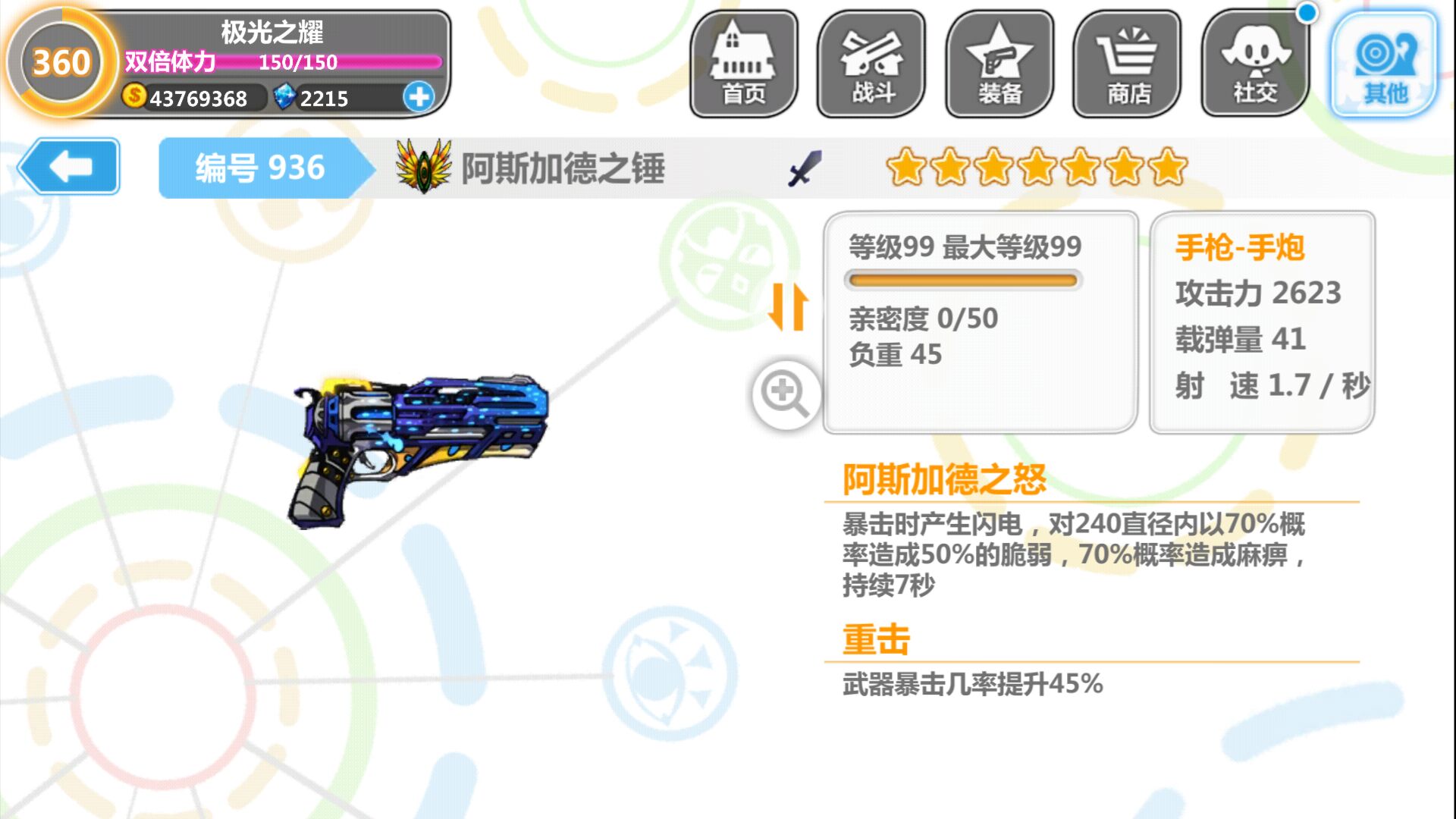The height and width of the screenshot is (819, 1456).
Task: Open the 社交 social menu
Action: (1256, 64)
